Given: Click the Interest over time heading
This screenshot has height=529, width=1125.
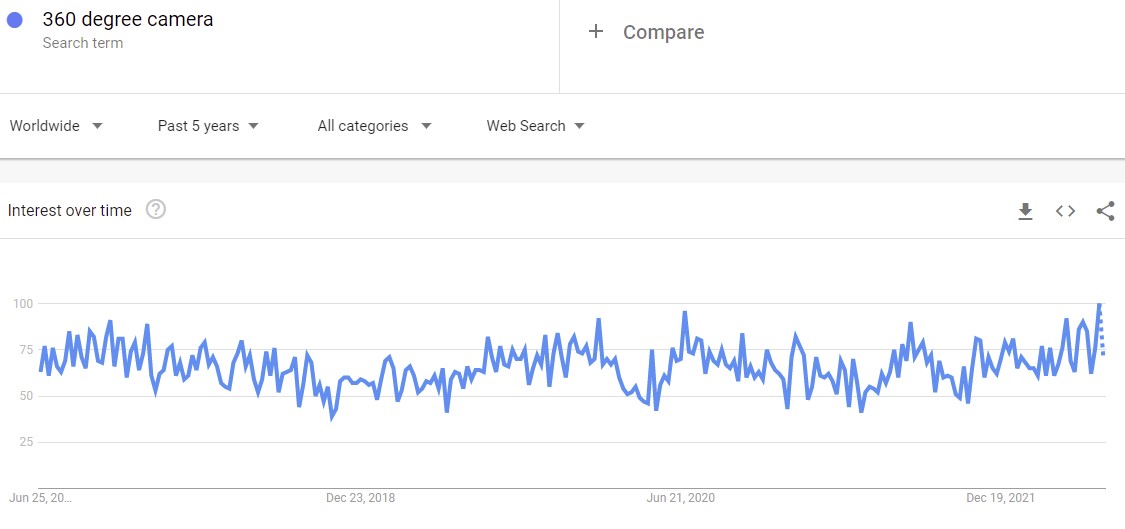Looking at the screenshot, I should point(70,210).
